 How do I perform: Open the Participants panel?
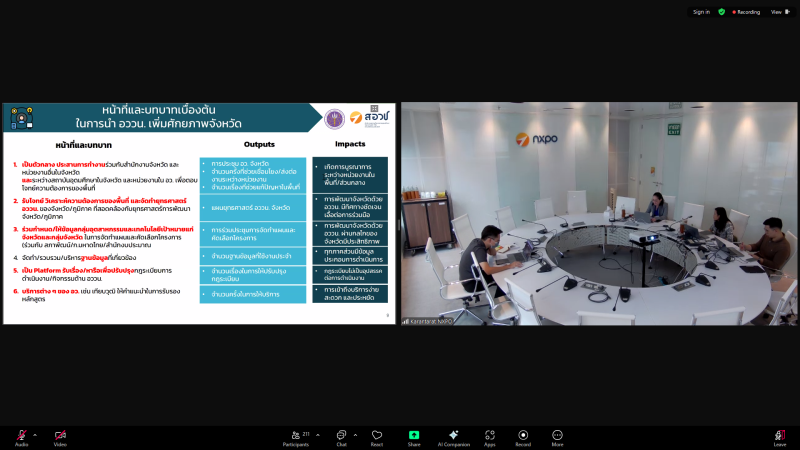[x=295, y=436]
